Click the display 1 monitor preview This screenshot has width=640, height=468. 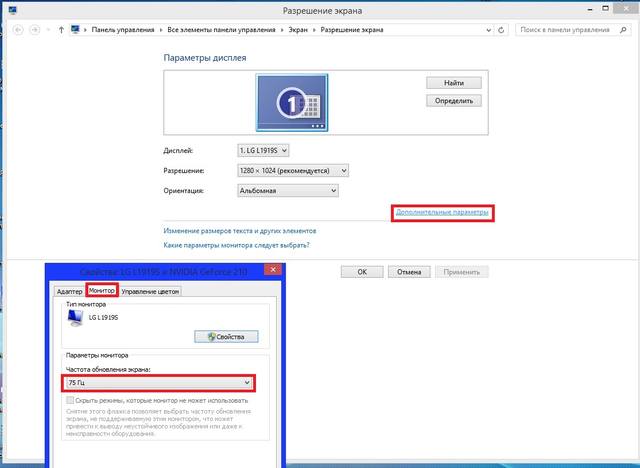[292, 103]
